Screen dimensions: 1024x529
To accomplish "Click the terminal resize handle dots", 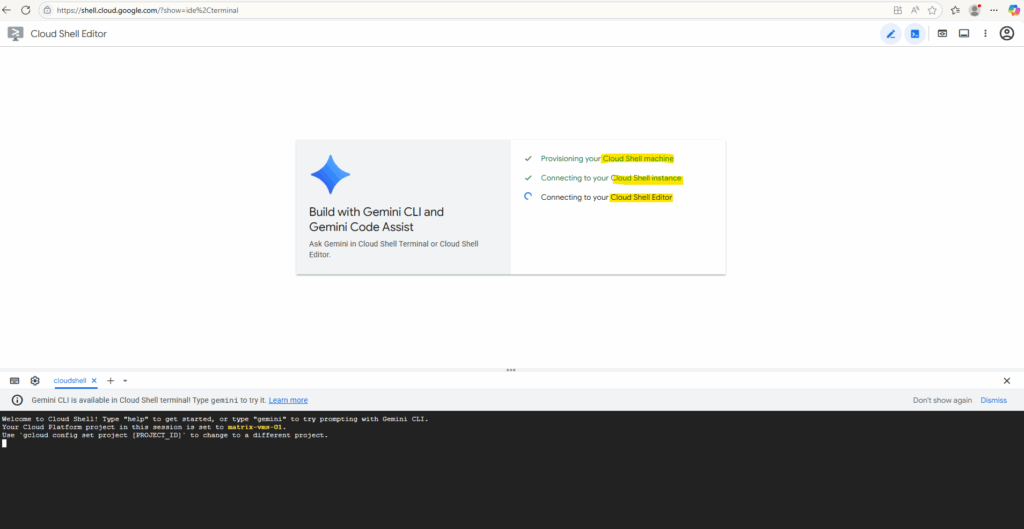I will (x=511, y=370).
